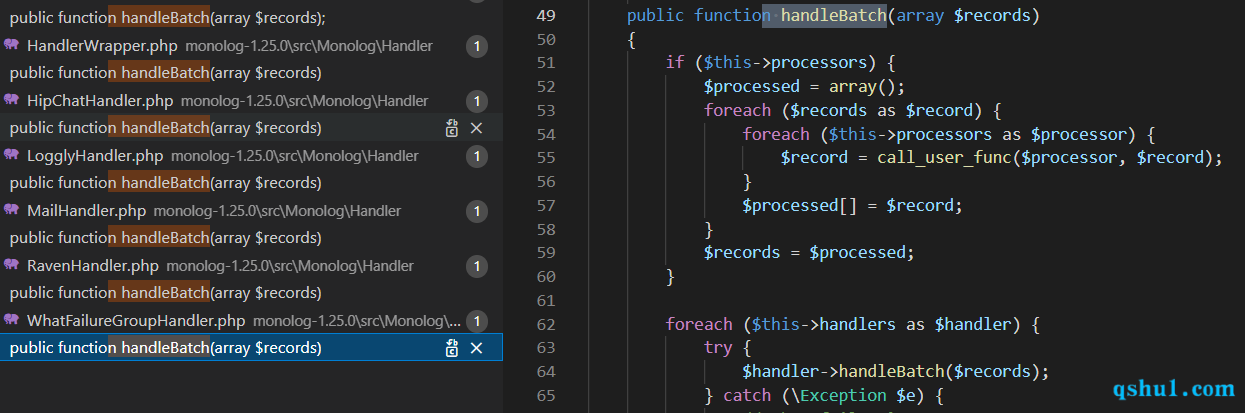Image resolution: width=1245 pixels, height=413 pixels.
Task: Click '$records = $processed;' code line
Action: pos(809,252)
